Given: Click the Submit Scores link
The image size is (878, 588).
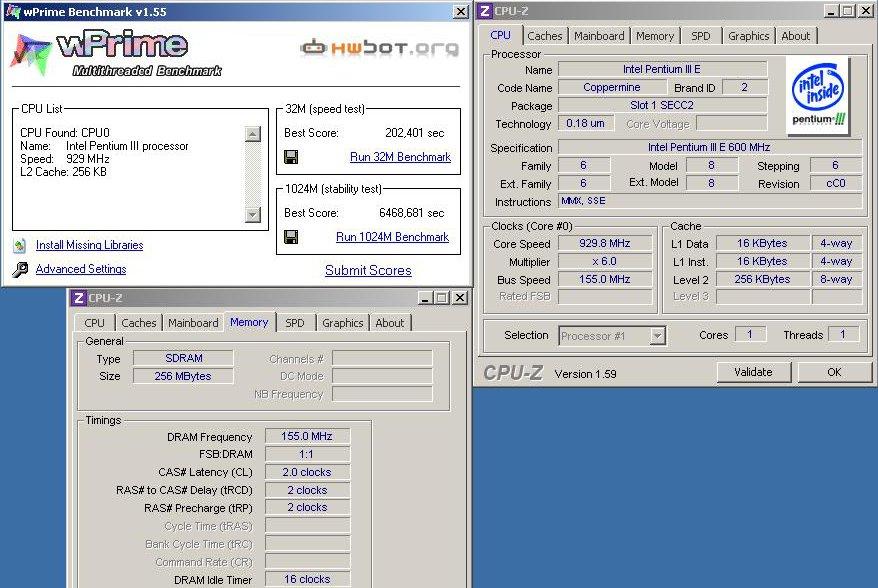Looking at the screenshot, I should [x=368, y=270].
